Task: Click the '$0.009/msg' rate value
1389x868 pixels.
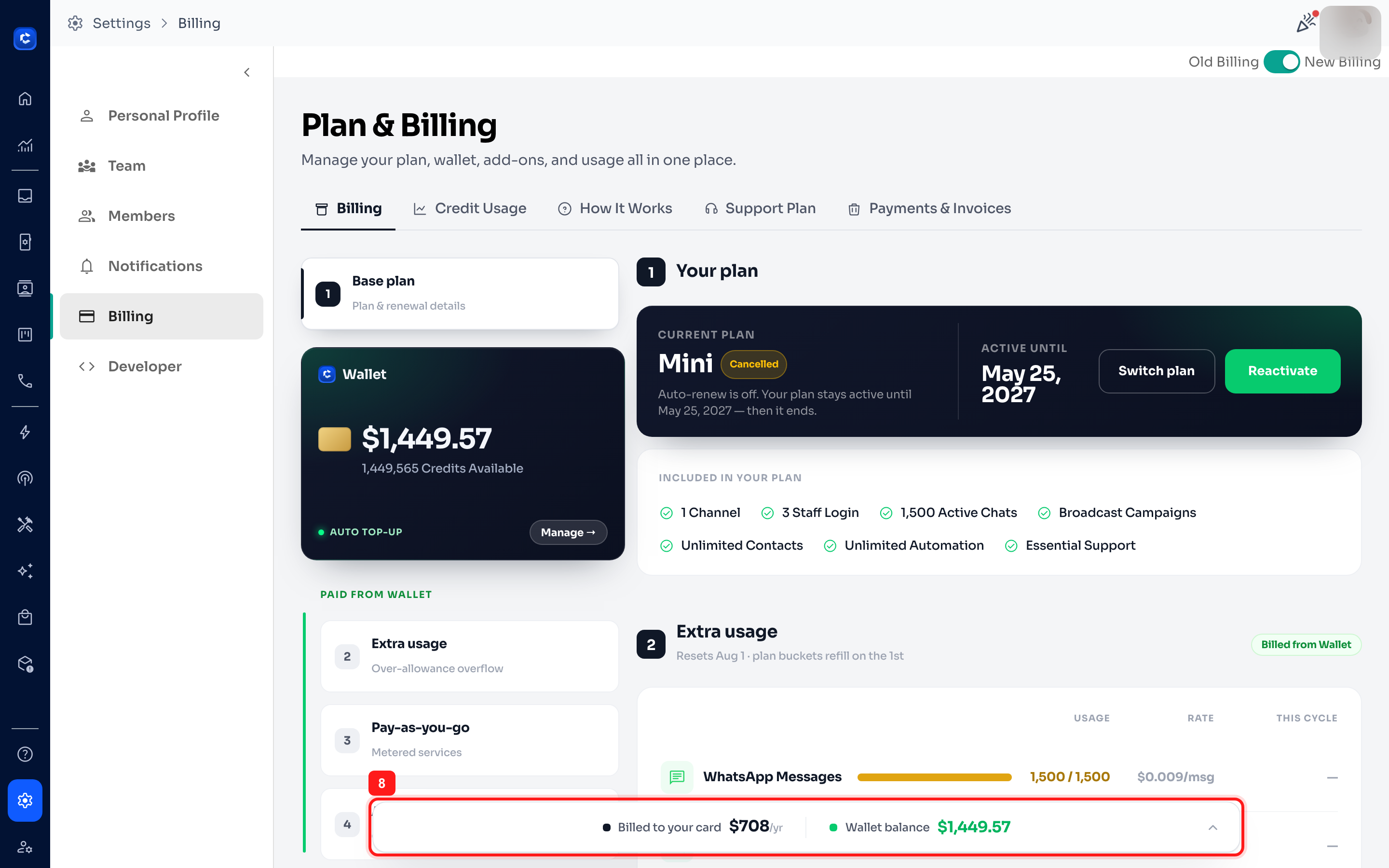Action: pos(1175,777)
